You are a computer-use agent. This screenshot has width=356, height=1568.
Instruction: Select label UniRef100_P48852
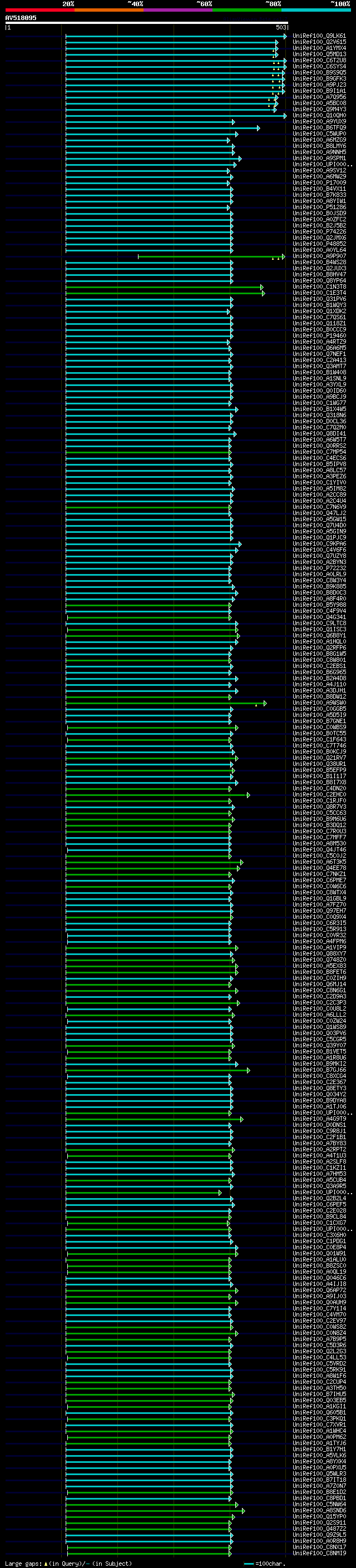pyautogui.click(x=319, y=244)
